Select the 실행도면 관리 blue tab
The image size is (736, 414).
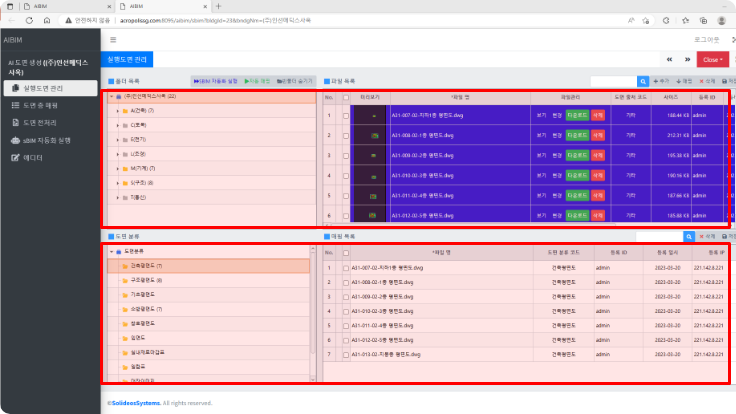[126, 60]
